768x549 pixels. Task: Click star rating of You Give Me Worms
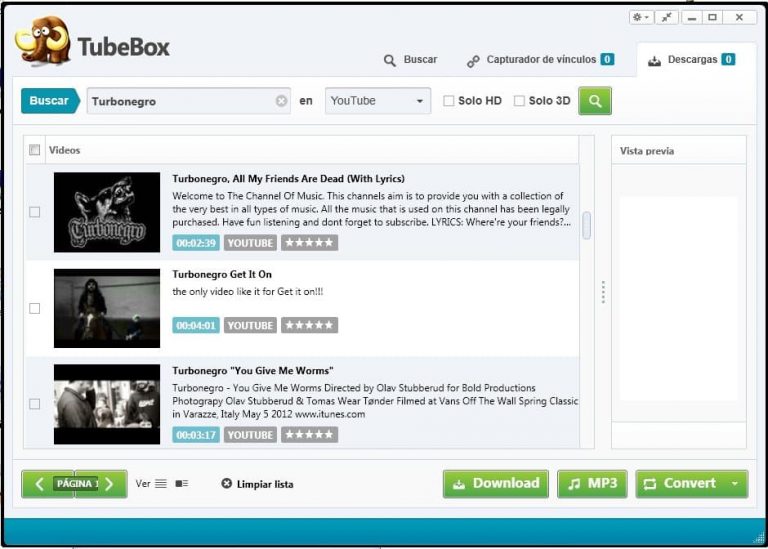(310, 434)
